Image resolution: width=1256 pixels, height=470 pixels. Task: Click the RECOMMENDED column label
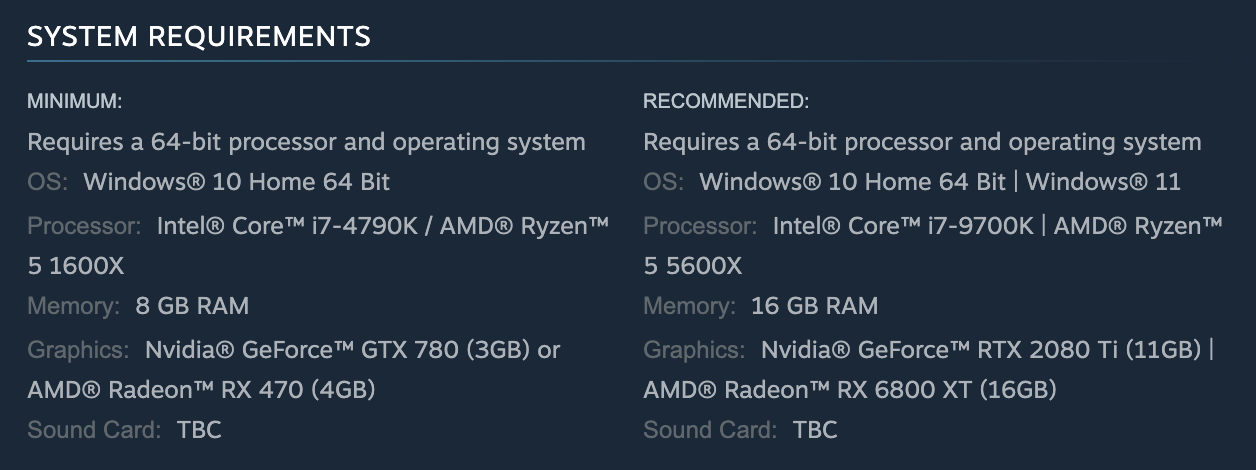pyautogui.click(x=725, y=101)
